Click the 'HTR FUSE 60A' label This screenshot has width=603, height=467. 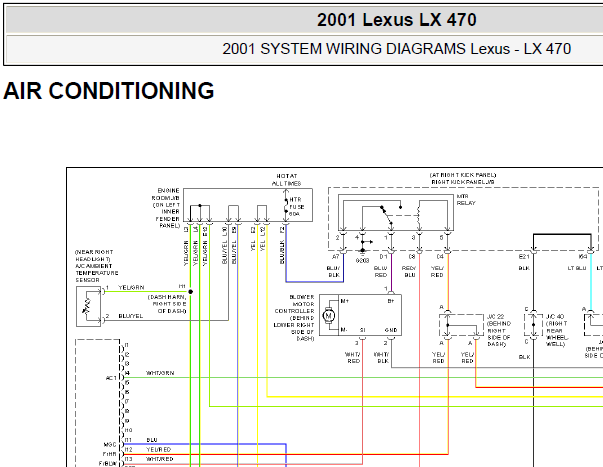pyautogui.click(x=297, y=207)
